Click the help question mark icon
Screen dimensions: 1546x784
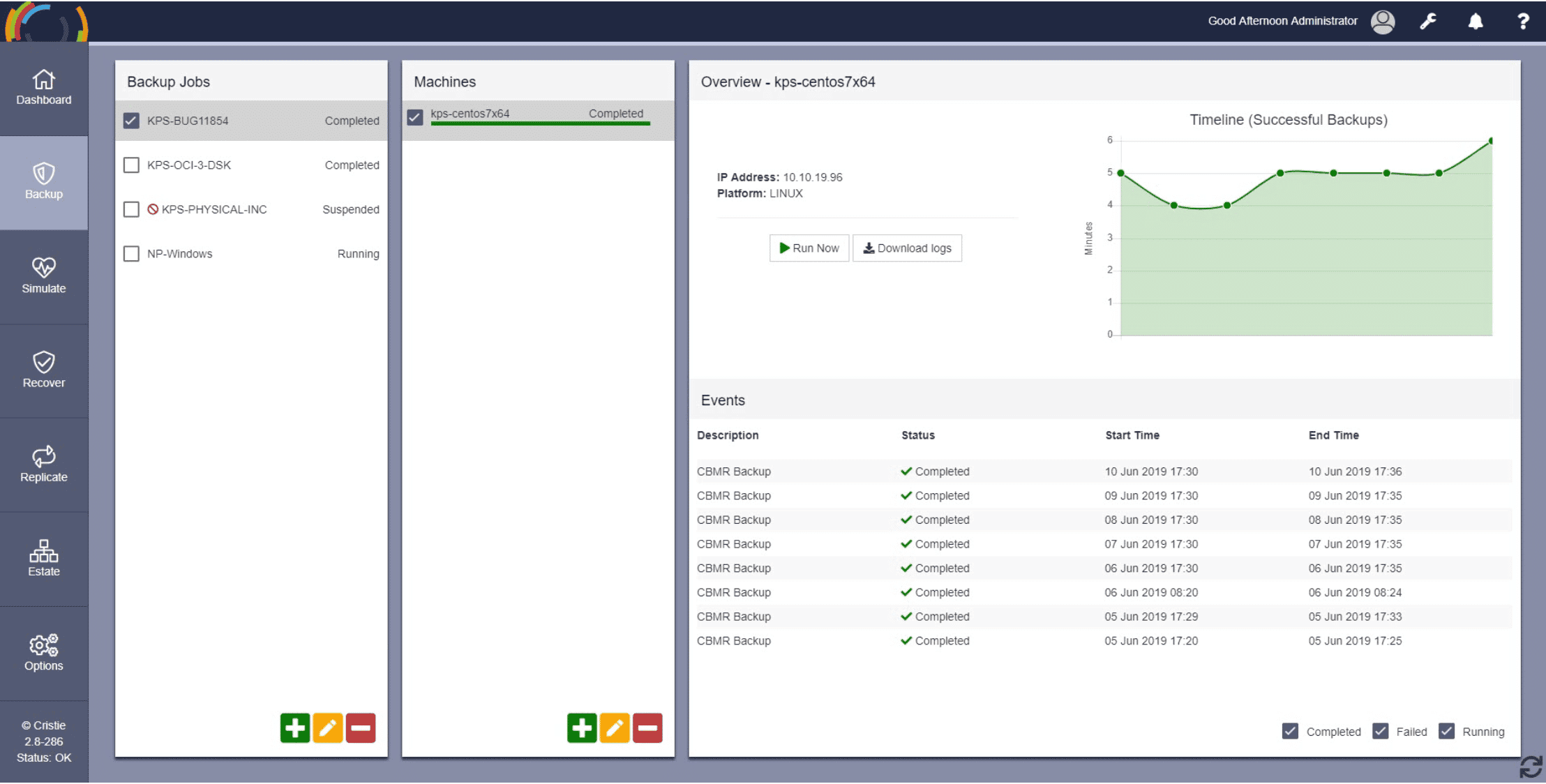click(1523, 22)
